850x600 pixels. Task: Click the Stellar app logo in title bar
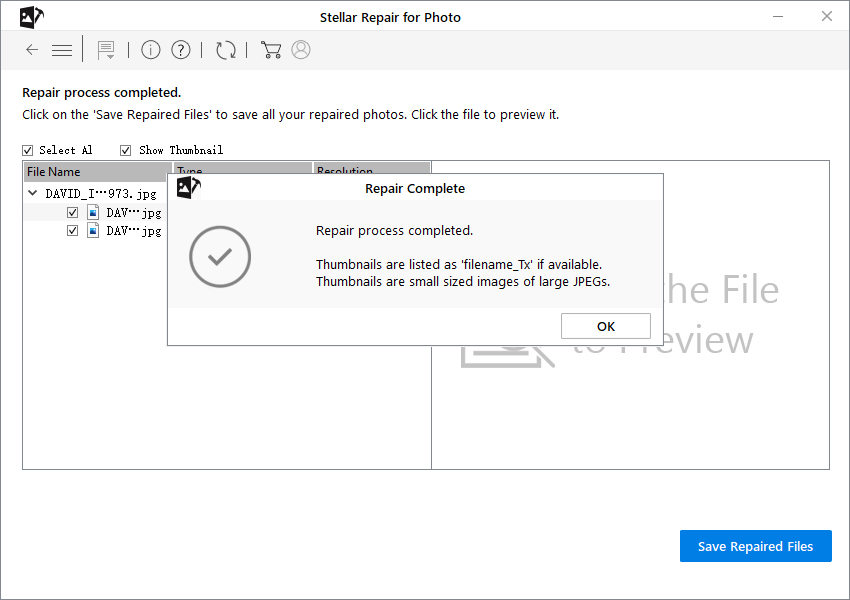[x=31, y=17]
